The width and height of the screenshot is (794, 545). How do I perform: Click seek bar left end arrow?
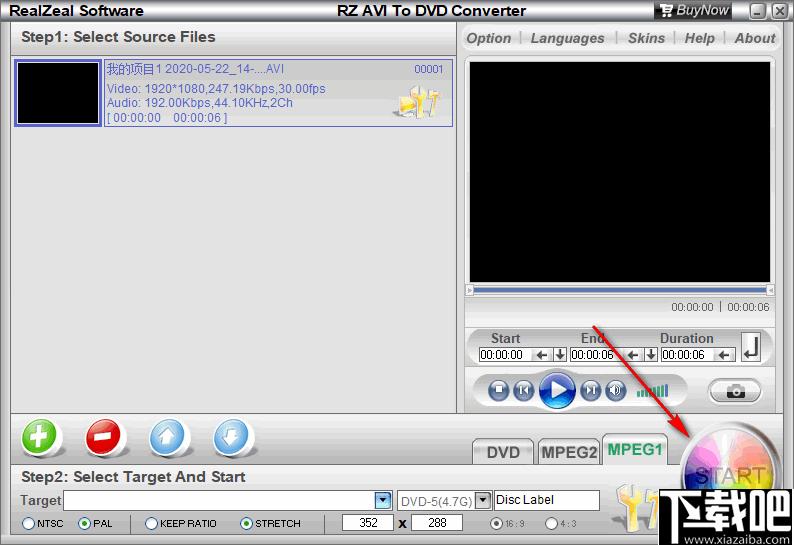[x=469, y=290]
